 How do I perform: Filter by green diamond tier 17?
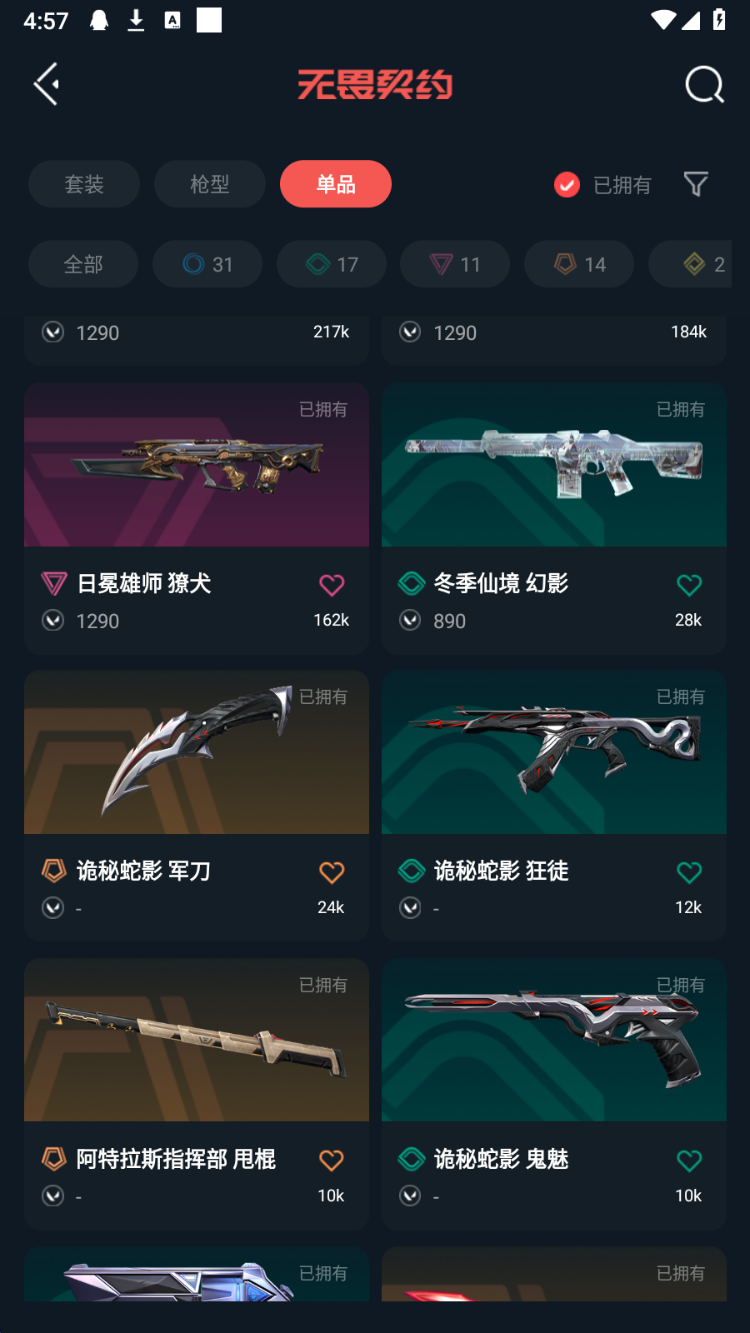(331, 264)
